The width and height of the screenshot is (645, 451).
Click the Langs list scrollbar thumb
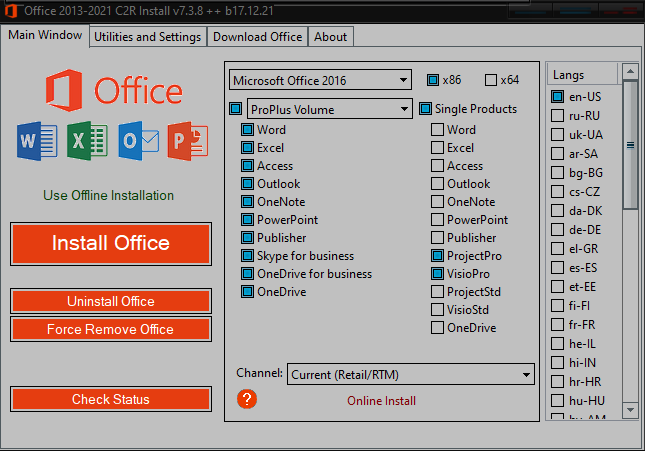[x=630, y=145]
